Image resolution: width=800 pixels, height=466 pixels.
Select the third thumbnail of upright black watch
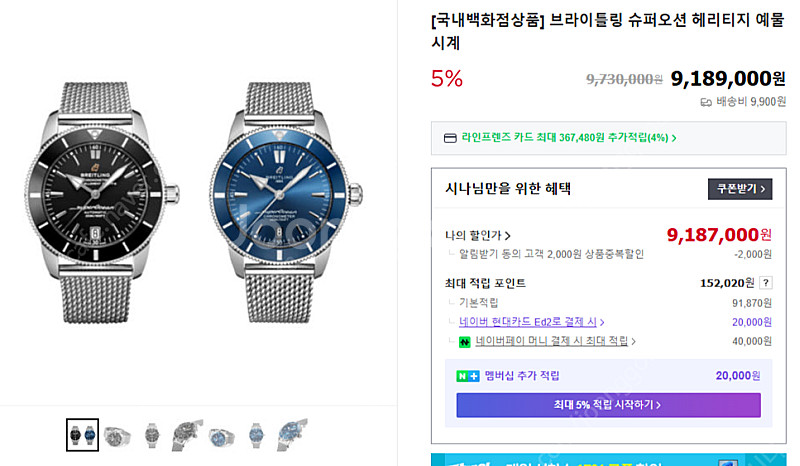[151, 435]
